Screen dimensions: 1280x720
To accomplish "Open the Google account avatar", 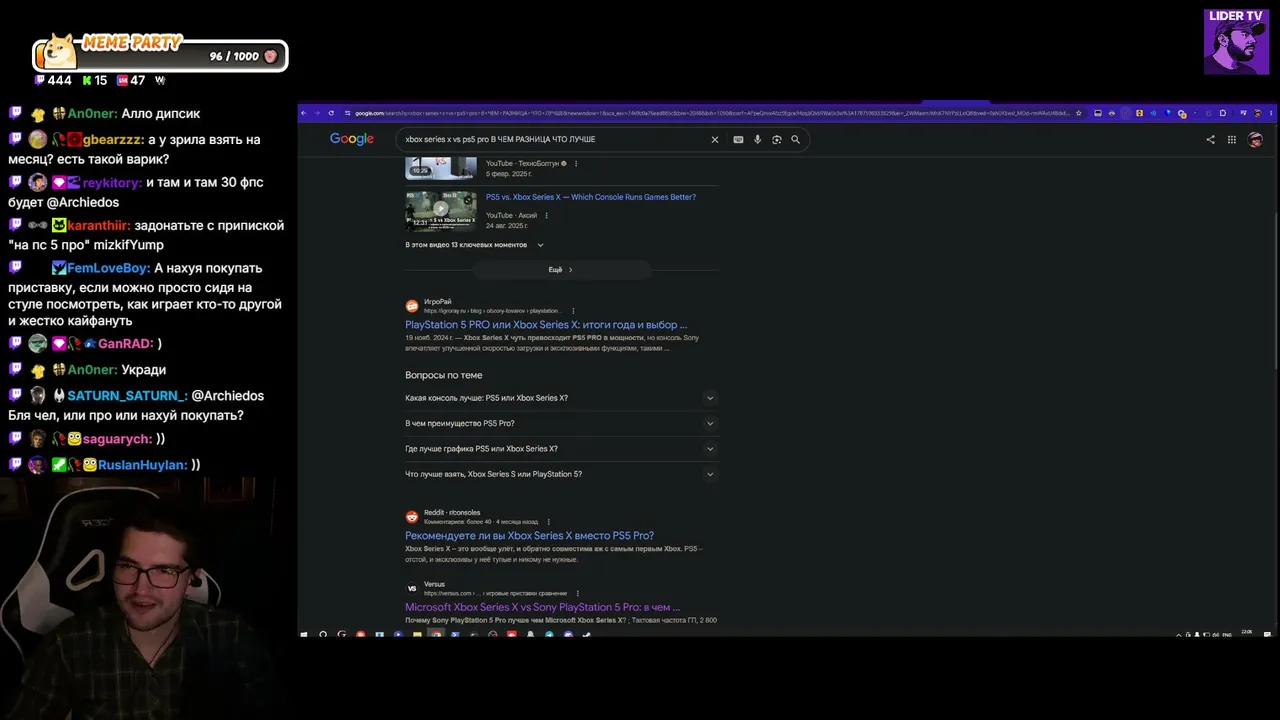I will point(1255,140).
